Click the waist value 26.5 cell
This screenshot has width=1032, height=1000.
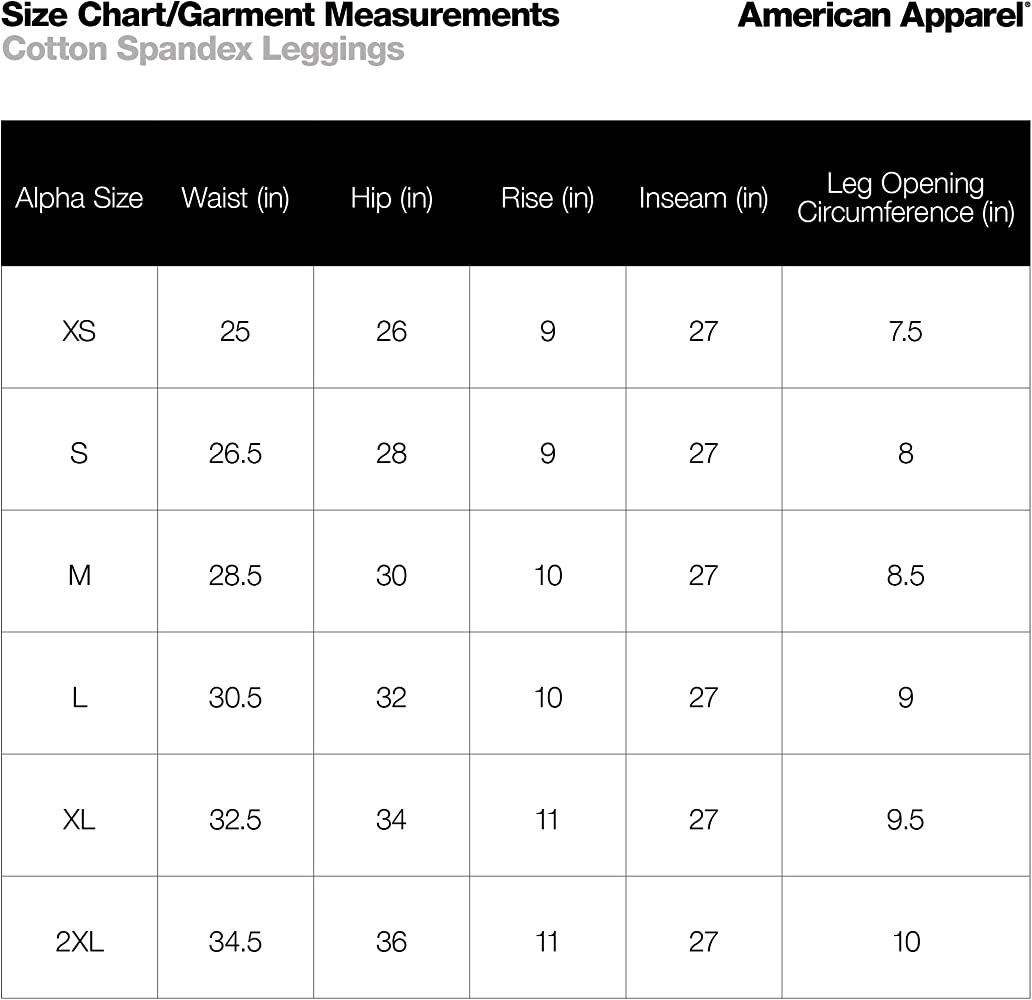pyautogui.click(x=235, y=453)
